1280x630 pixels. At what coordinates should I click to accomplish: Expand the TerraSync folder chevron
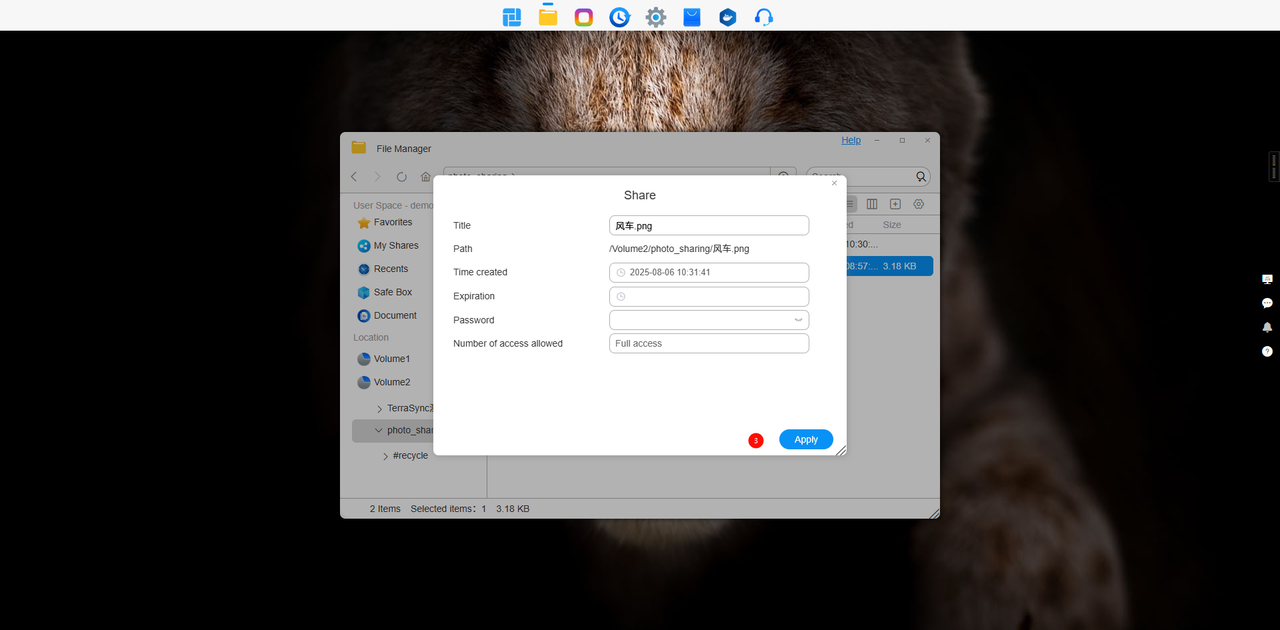pyautogui.click(x=380, y=409)
